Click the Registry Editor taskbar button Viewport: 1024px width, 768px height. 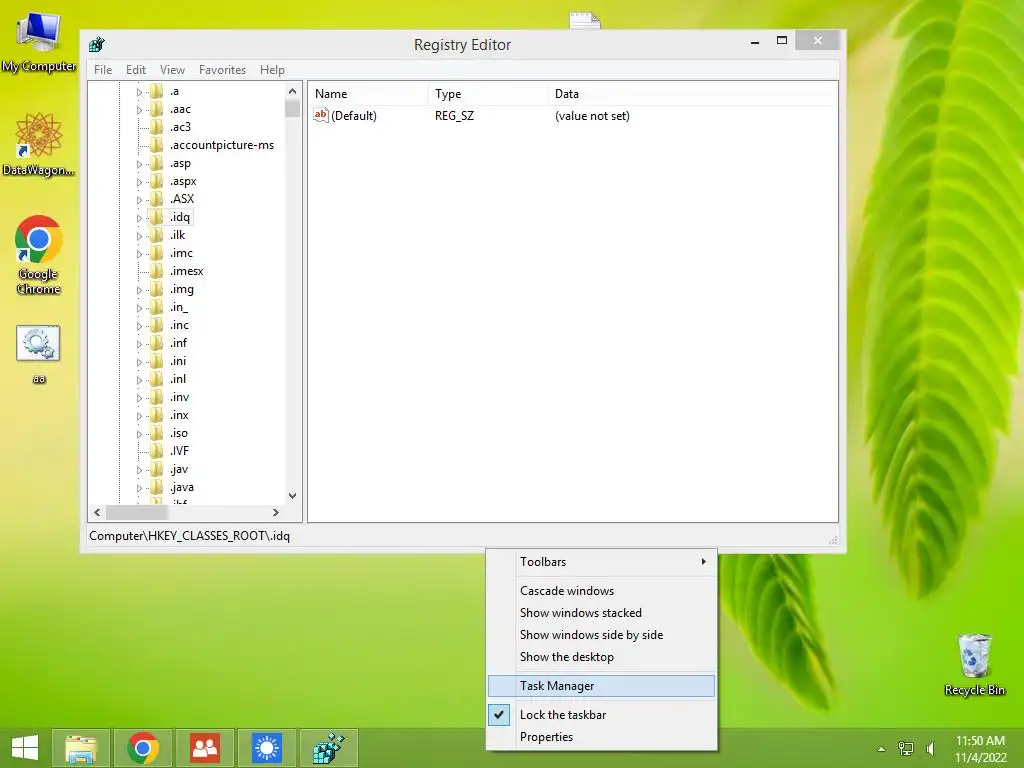click(328, 748)
